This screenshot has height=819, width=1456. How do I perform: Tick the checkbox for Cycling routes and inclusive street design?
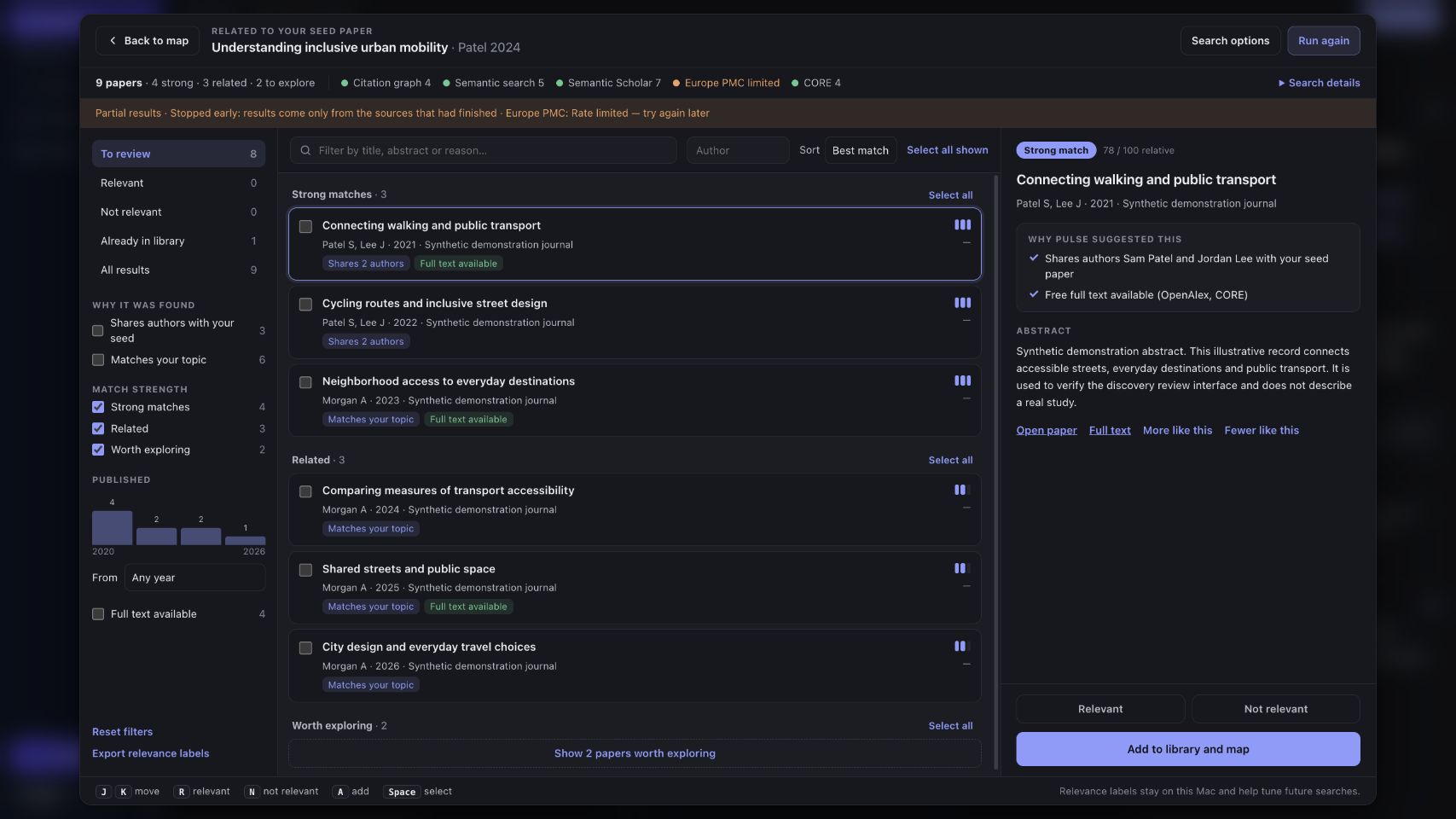305,305
